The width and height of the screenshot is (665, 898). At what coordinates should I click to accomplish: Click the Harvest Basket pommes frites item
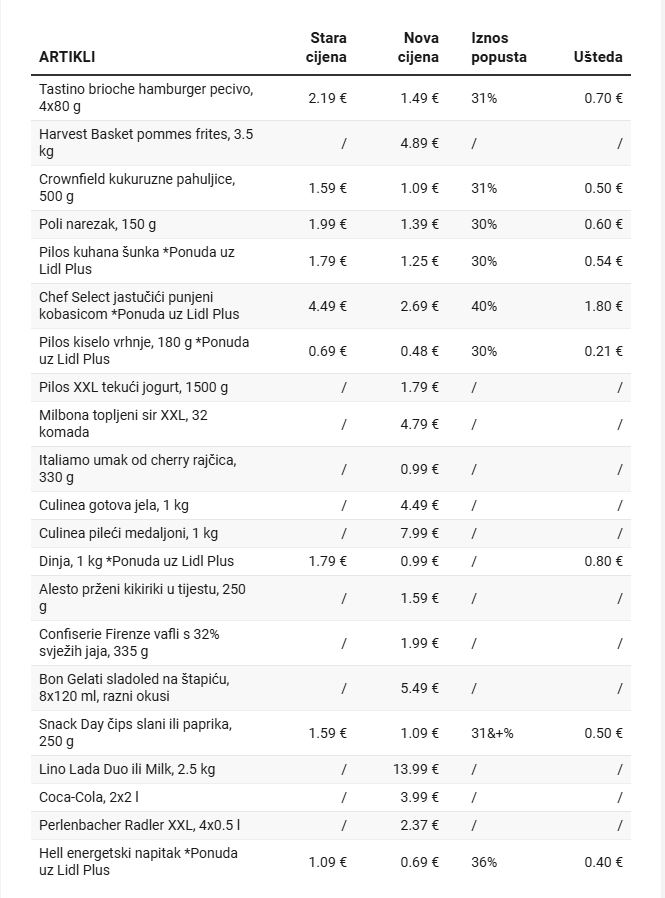point(146,142)
